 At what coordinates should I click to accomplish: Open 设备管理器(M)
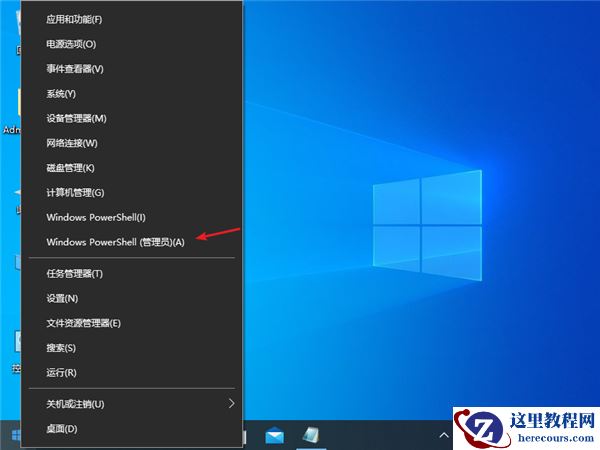(132, 119)
